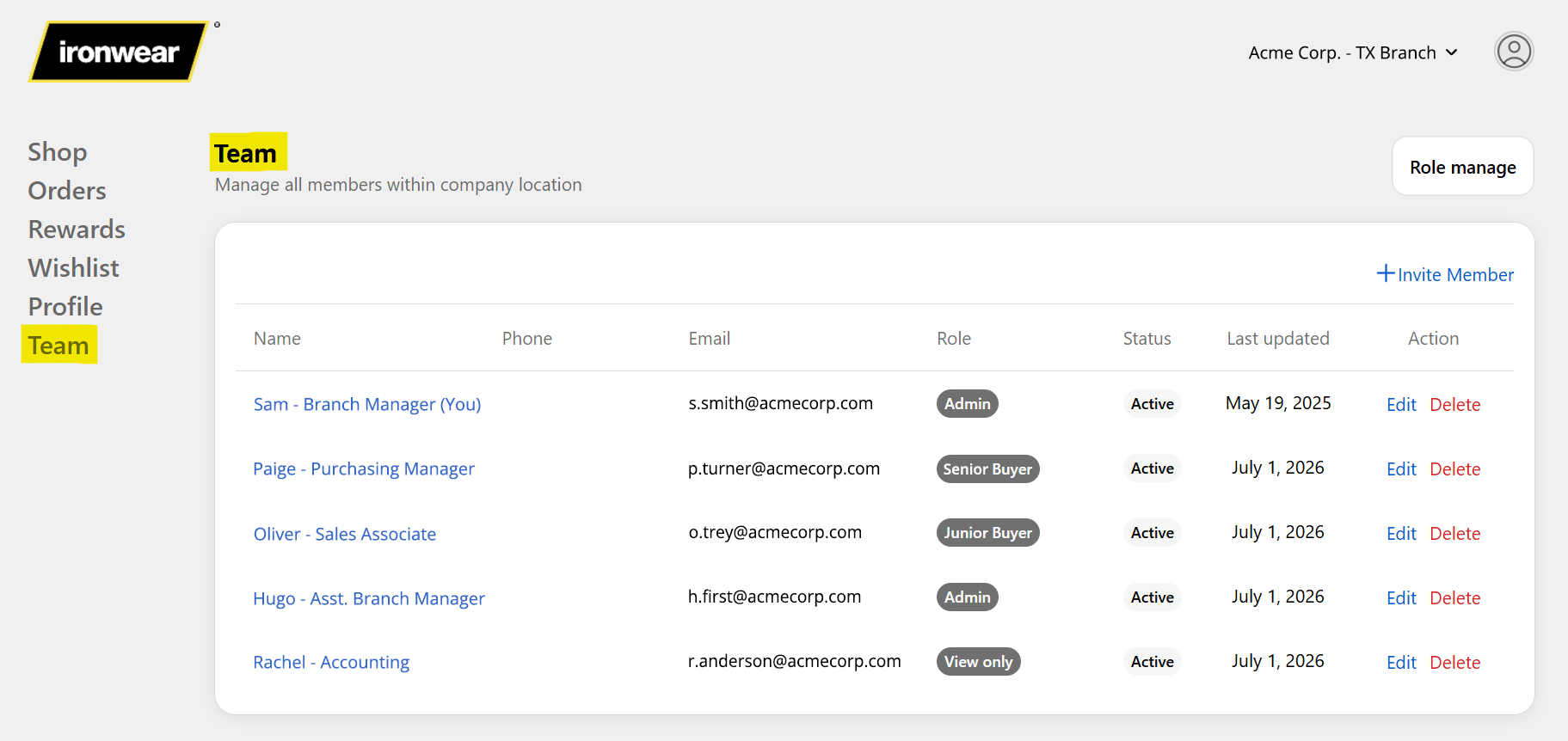
Task: Click h.first@acmecorp.com email
Action: point(774,597)
